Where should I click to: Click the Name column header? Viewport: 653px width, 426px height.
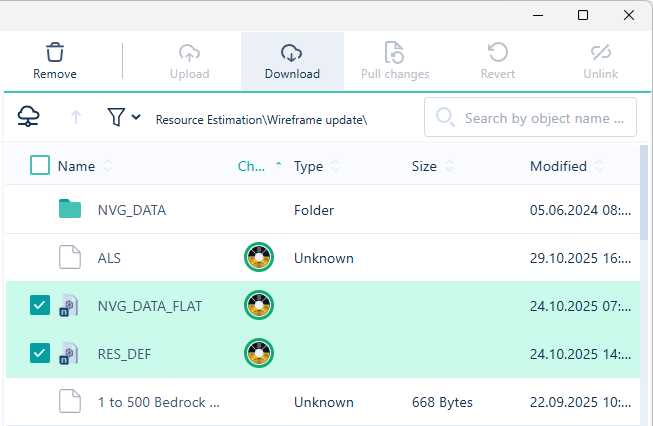[76, 166]
